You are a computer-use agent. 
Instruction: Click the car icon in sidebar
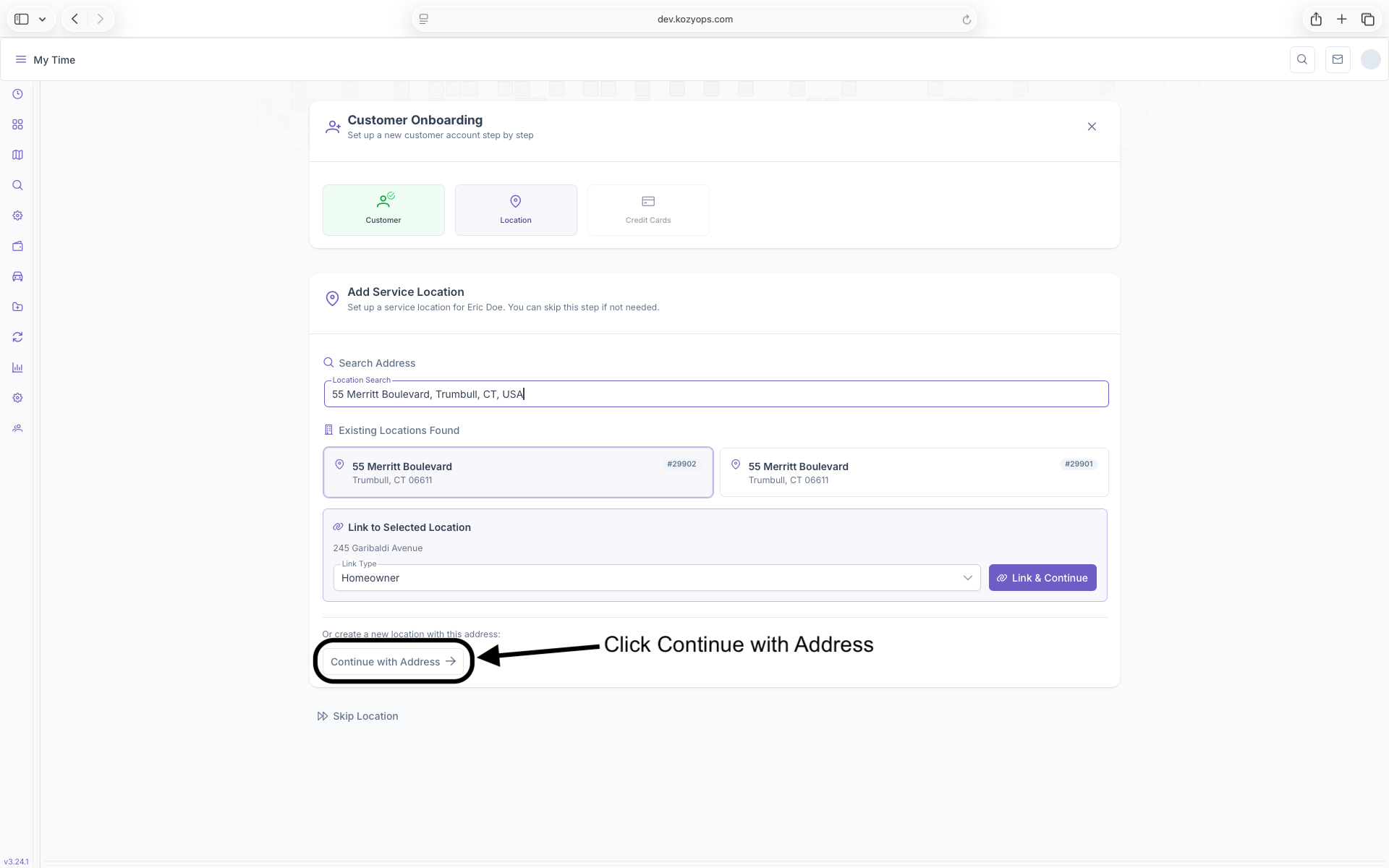[x=17, y=276]
